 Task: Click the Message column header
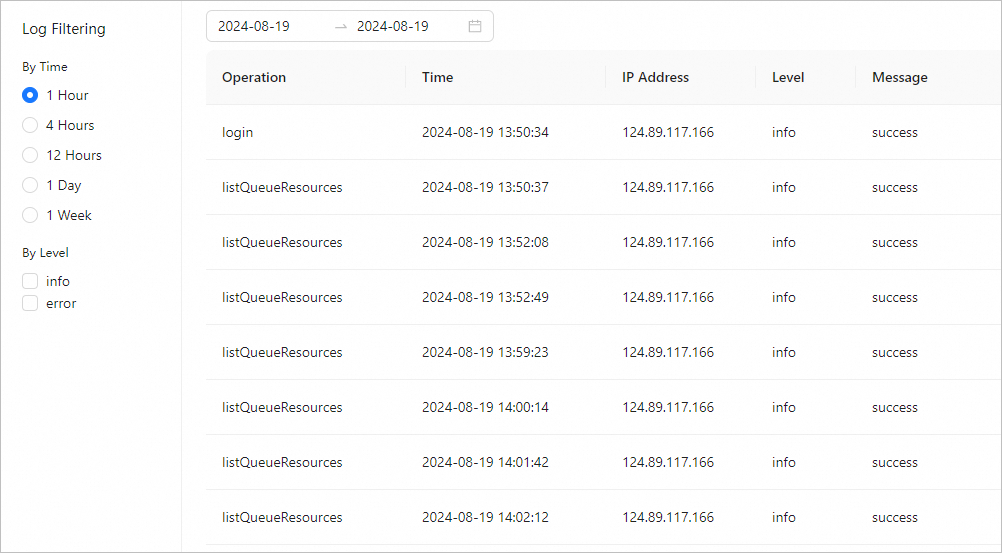coord(900,77)
